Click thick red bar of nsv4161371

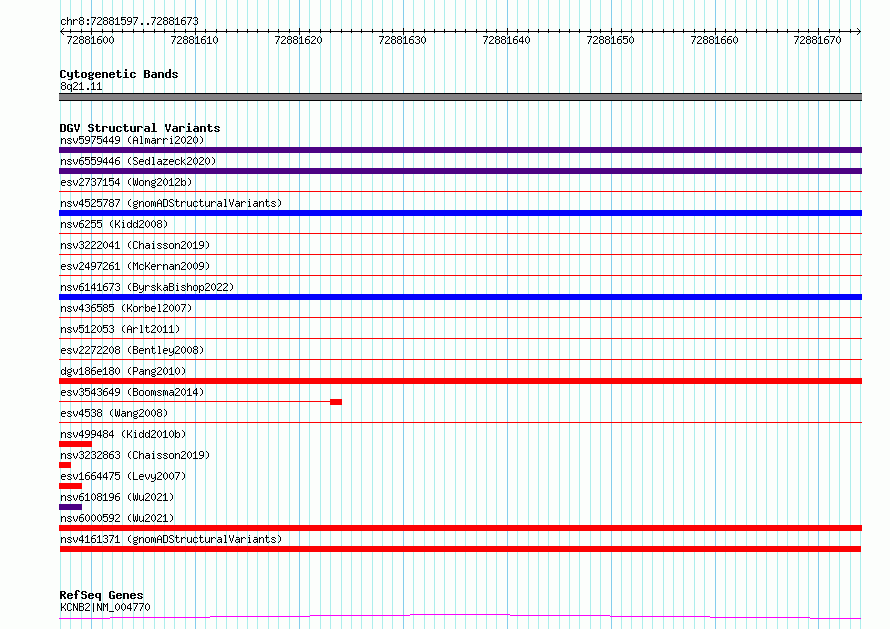(460, 549)
